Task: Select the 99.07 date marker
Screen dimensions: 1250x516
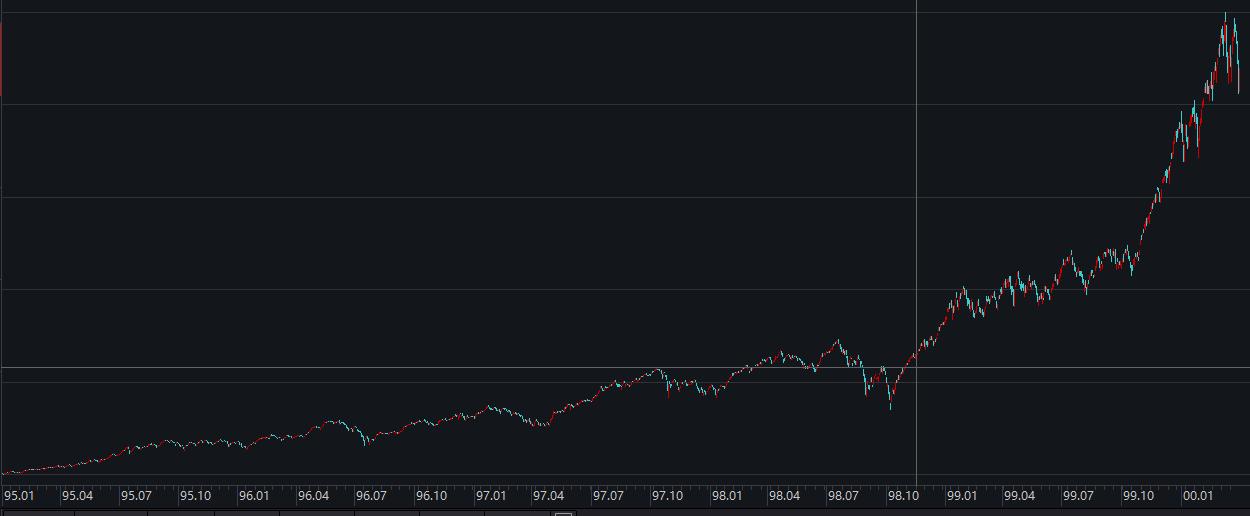Action: click(1078, 495)
